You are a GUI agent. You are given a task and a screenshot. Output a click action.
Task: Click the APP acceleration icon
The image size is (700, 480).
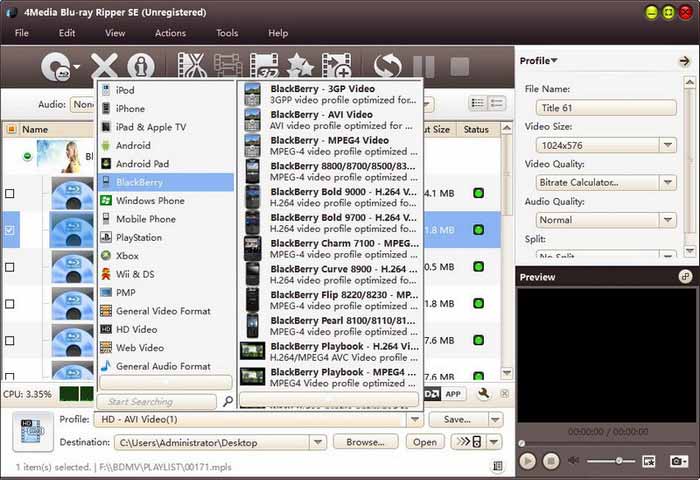(453, 394)
